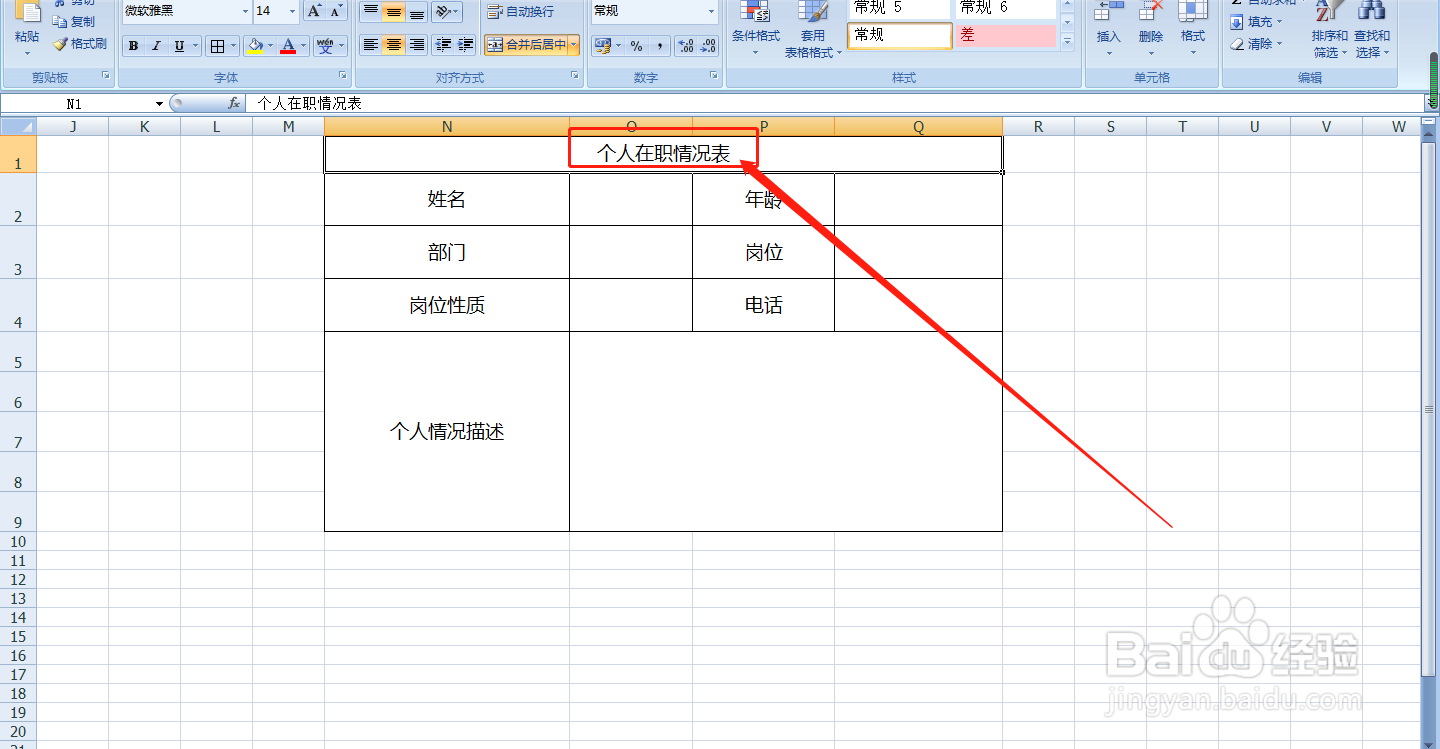The height and width of the screenshot is (749, 1440).
Task: Activate the Format Painter (格式刷) brush
Action: pyautogui.click(x=80, y=44)
